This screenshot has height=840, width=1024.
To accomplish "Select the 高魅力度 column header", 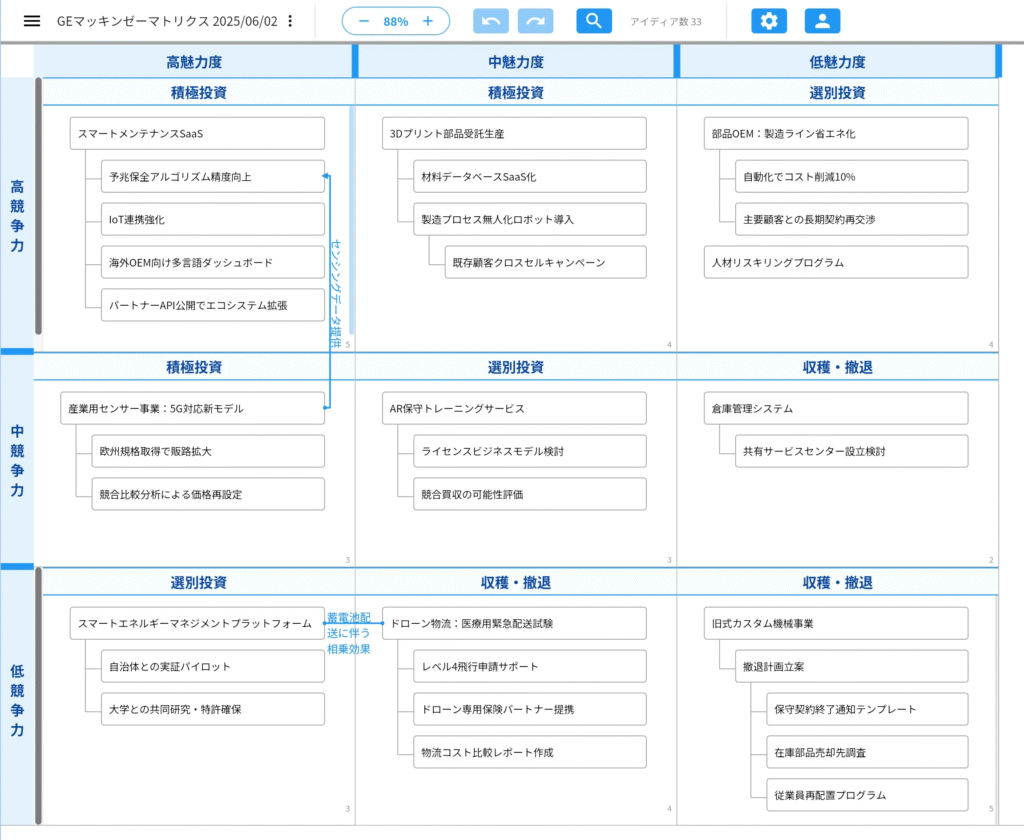I will tap(194, 62).
